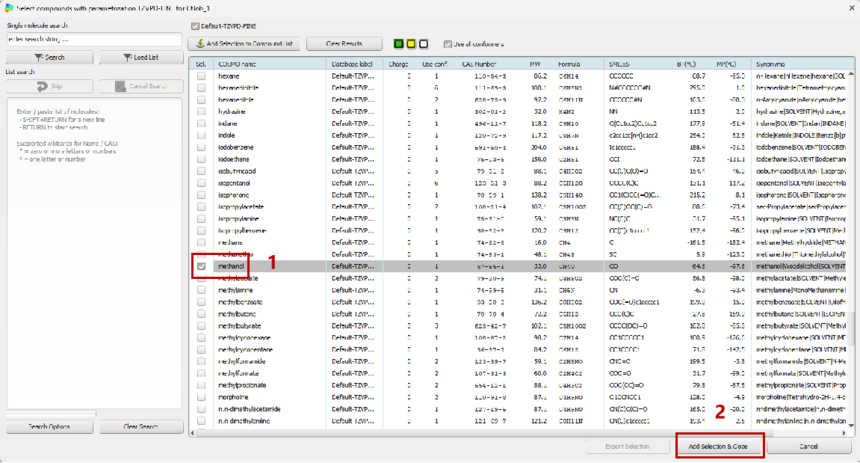Image resolution: width=860 pixels, height=463 pixels.
Task: Uncheck the methanol row checkbox
Action: click(202, 267)
